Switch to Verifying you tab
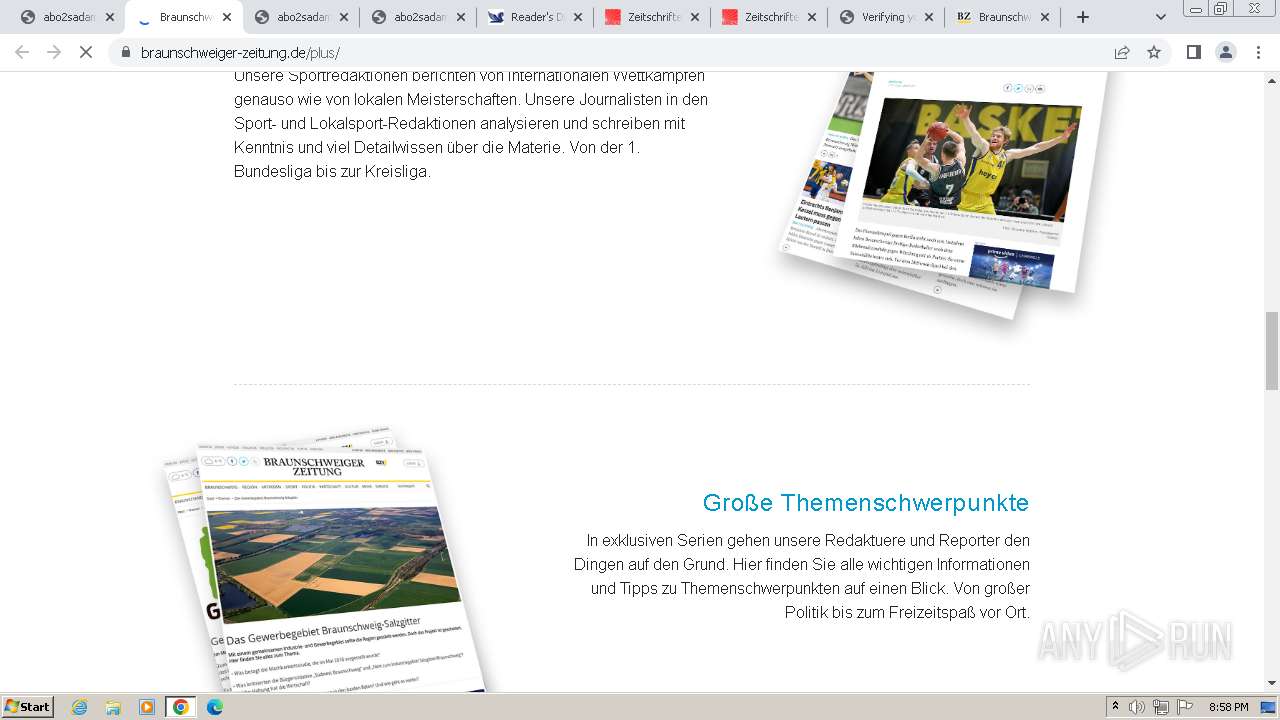The height and width of the screenshot is (720, 1280). point(889,17)
